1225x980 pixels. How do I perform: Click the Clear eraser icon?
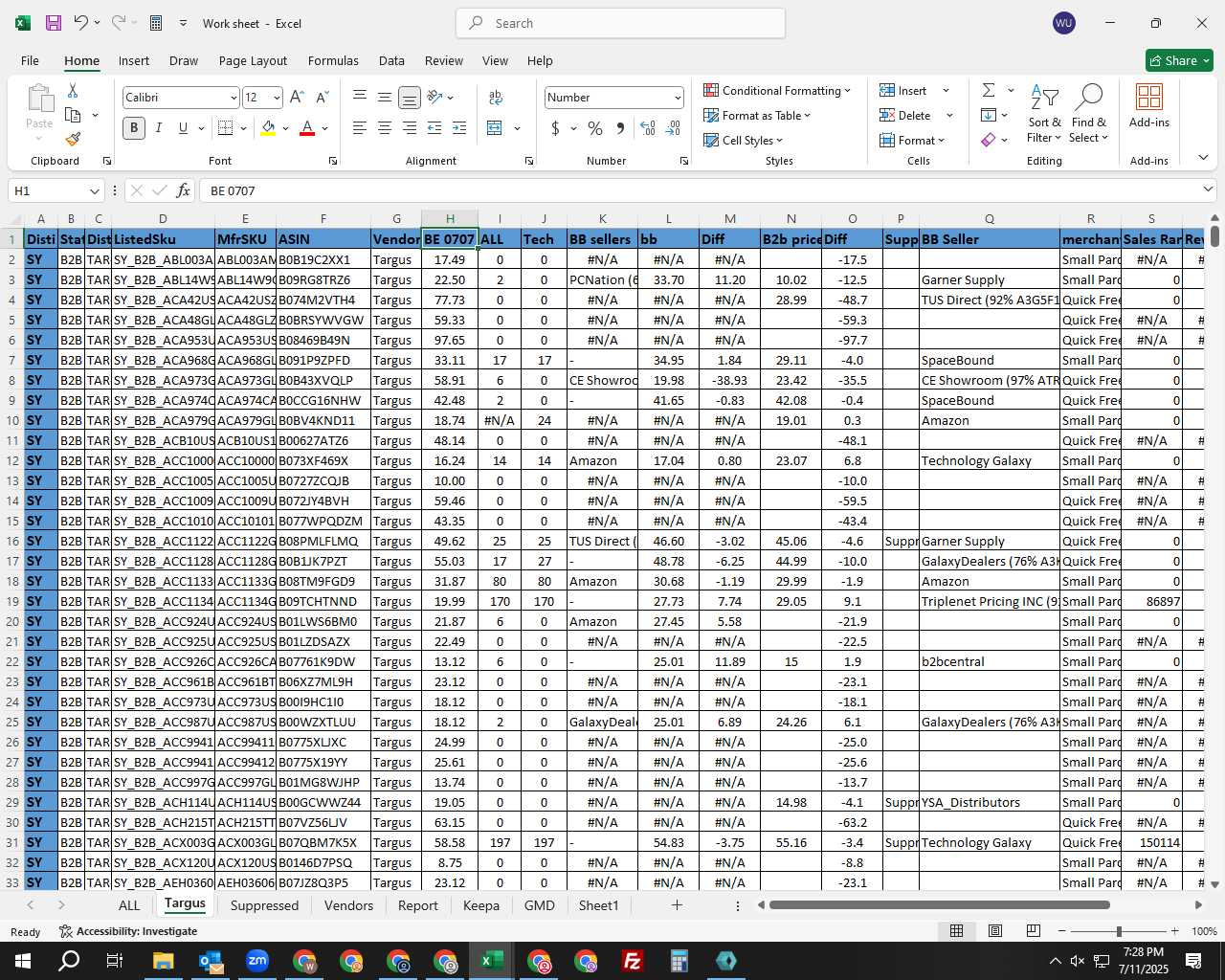coord(989,140)
